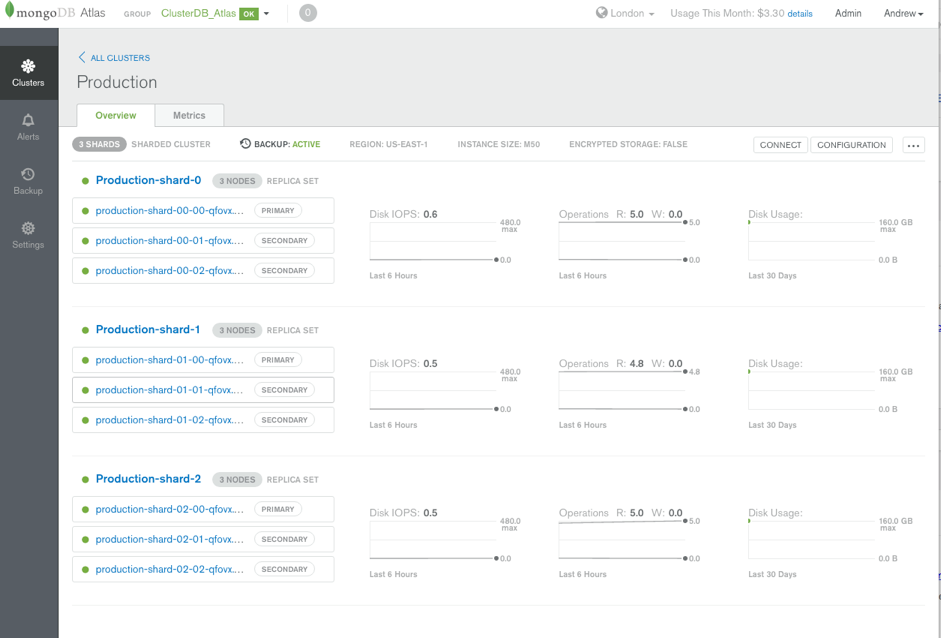Click the Disk IOPS chart of Production-shard-0
941x638 pixels.
coord(433,241)
